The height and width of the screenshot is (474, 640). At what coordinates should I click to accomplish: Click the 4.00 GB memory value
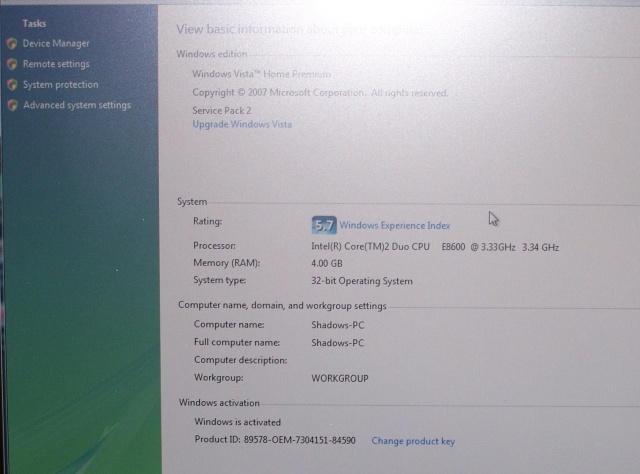click(327, 264)
